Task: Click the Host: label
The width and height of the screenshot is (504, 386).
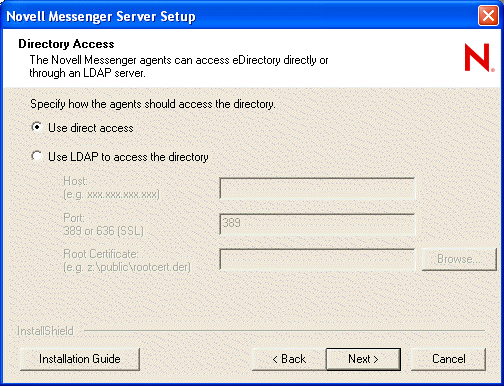Action: (x=75, y=181)
